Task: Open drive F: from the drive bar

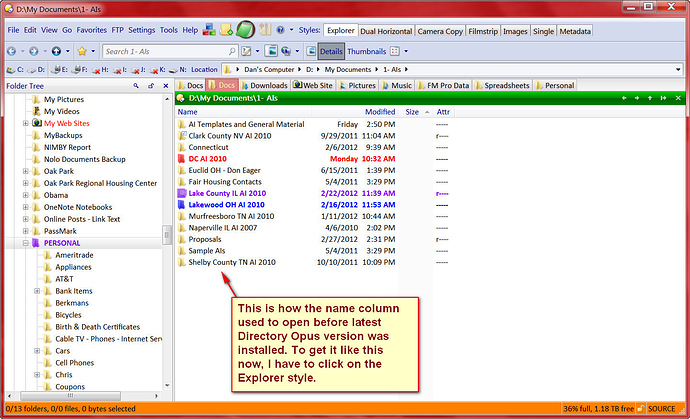Action: (80, 70)
